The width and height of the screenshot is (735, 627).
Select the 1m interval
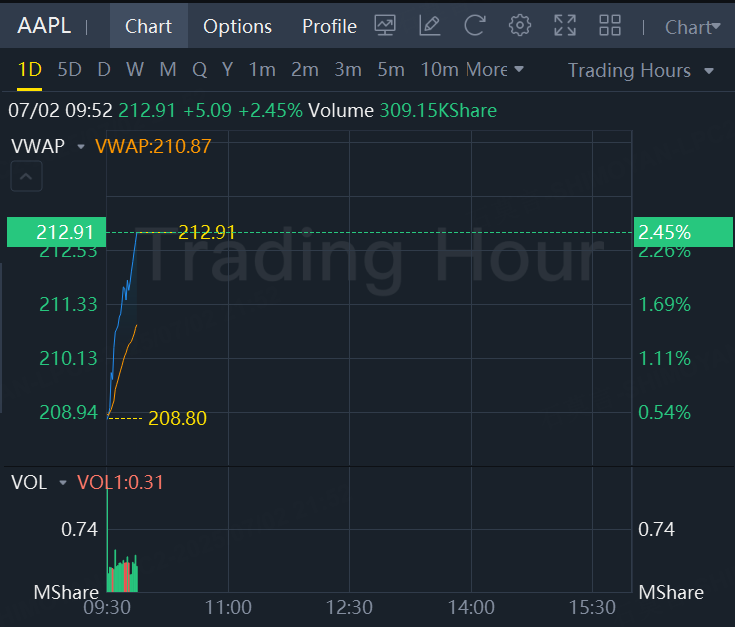pos(262,70)
